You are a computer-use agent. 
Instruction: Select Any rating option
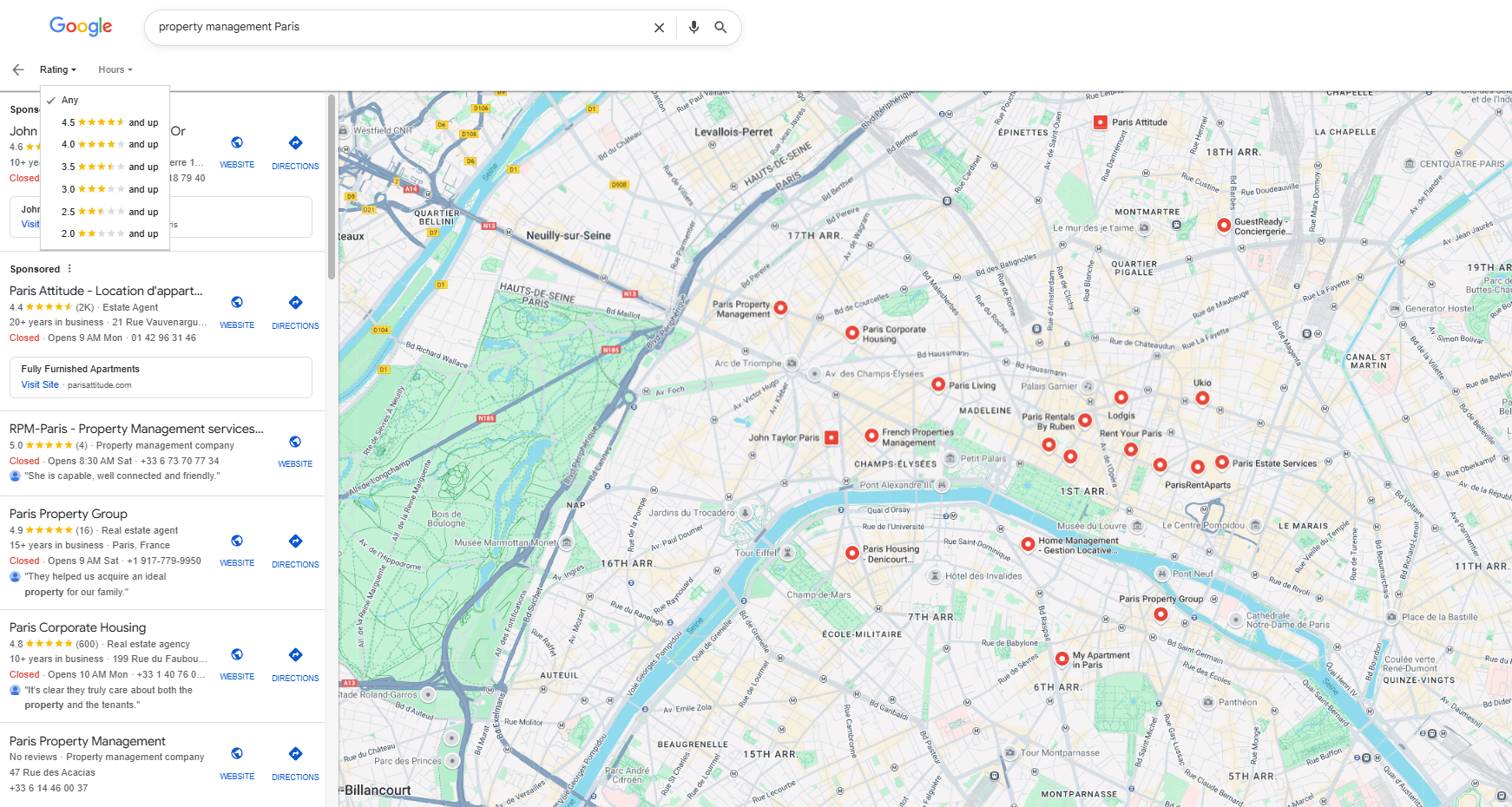coord(105,100)
